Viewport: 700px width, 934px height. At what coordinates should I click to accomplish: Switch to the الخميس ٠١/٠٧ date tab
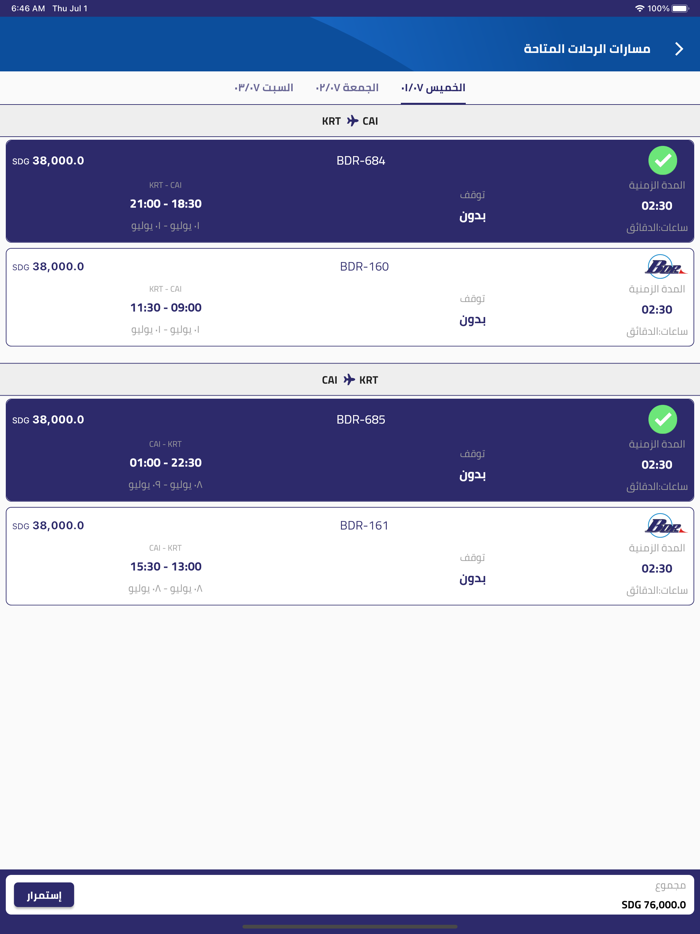(433, 88)
